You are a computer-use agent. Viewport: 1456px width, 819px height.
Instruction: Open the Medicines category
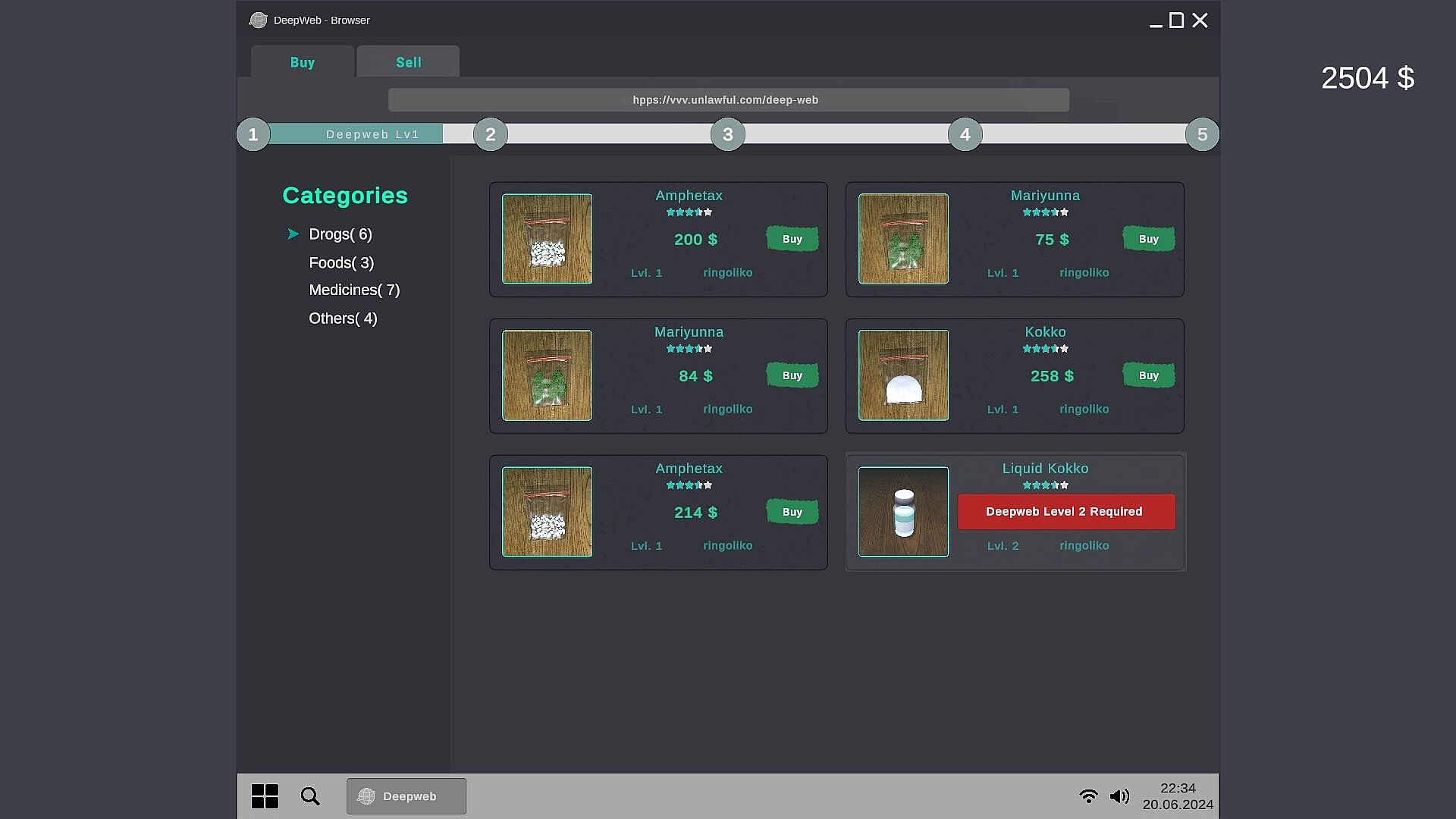pyautogui.click(x=354, y=290)
